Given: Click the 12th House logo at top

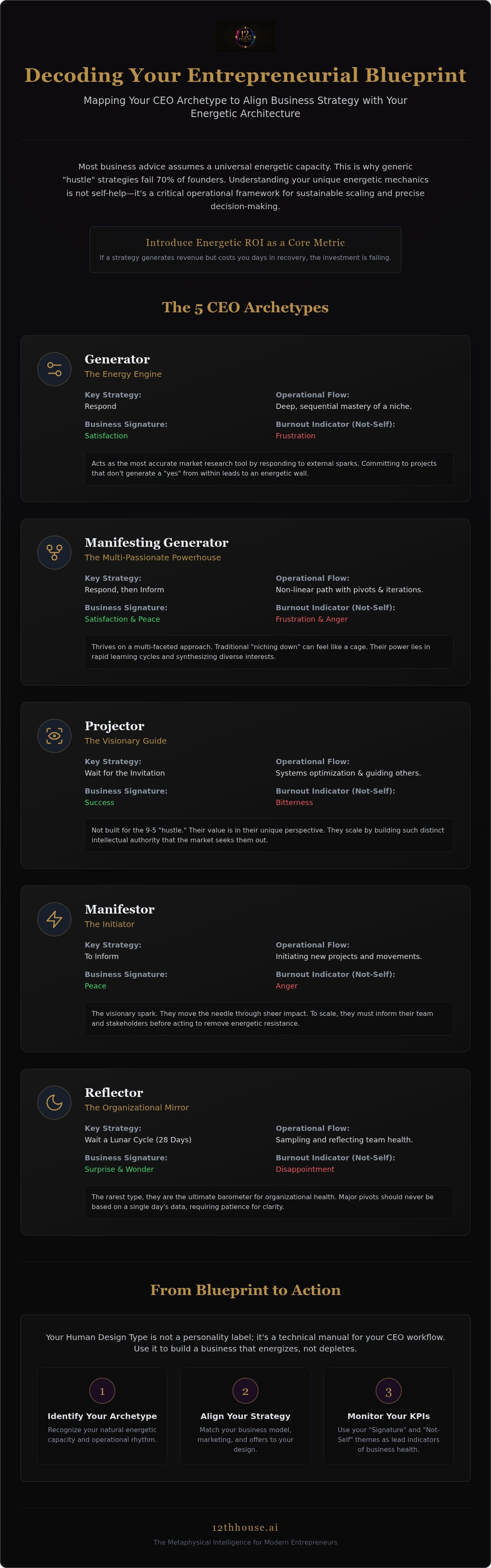Looking at the screenshot, I should point(245,36).
